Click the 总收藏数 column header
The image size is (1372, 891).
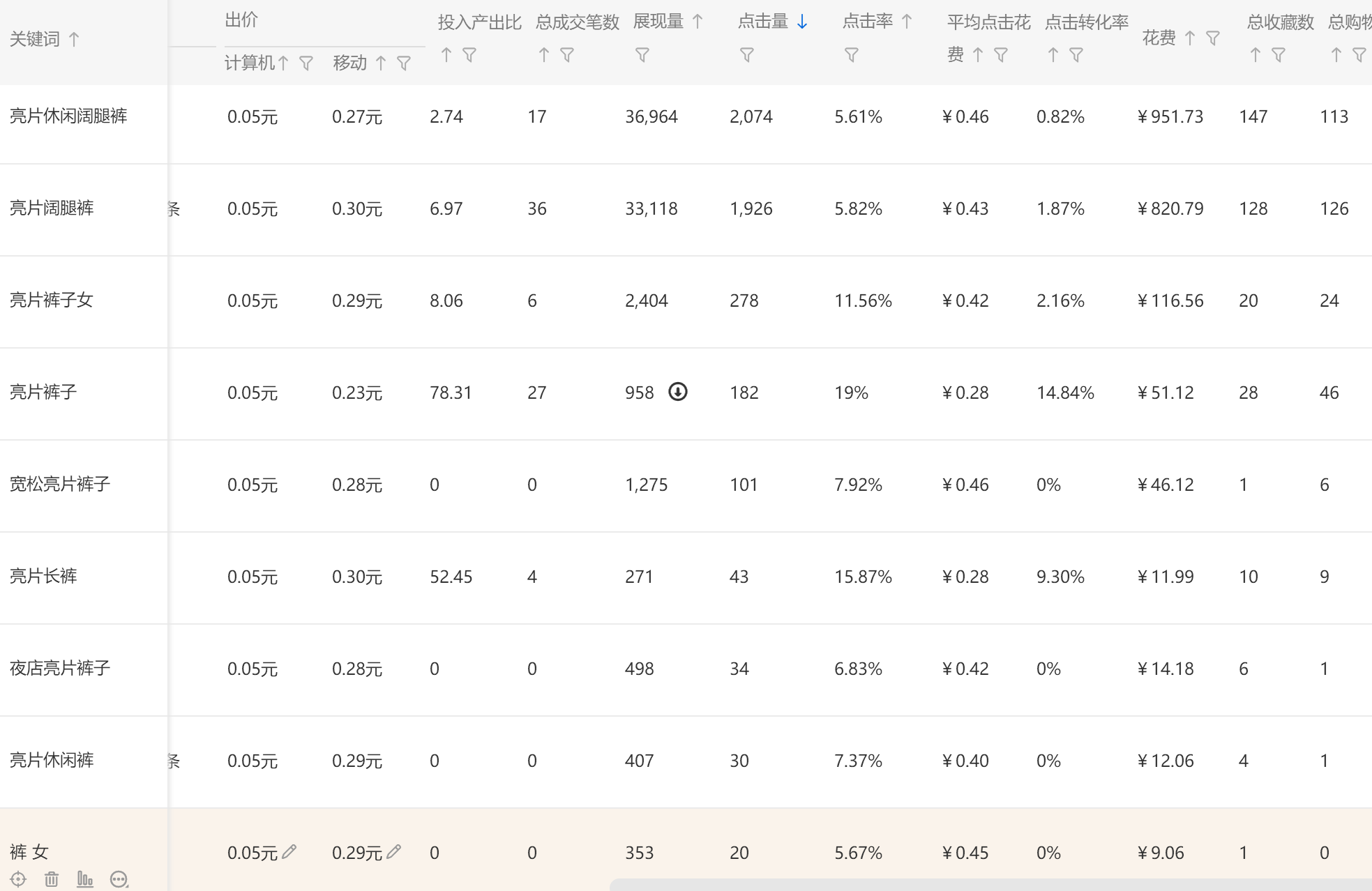click(1281, 22)
